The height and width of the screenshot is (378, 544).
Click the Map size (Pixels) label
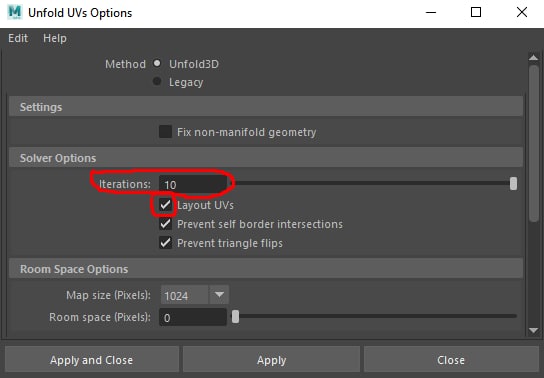coord(108,295)
